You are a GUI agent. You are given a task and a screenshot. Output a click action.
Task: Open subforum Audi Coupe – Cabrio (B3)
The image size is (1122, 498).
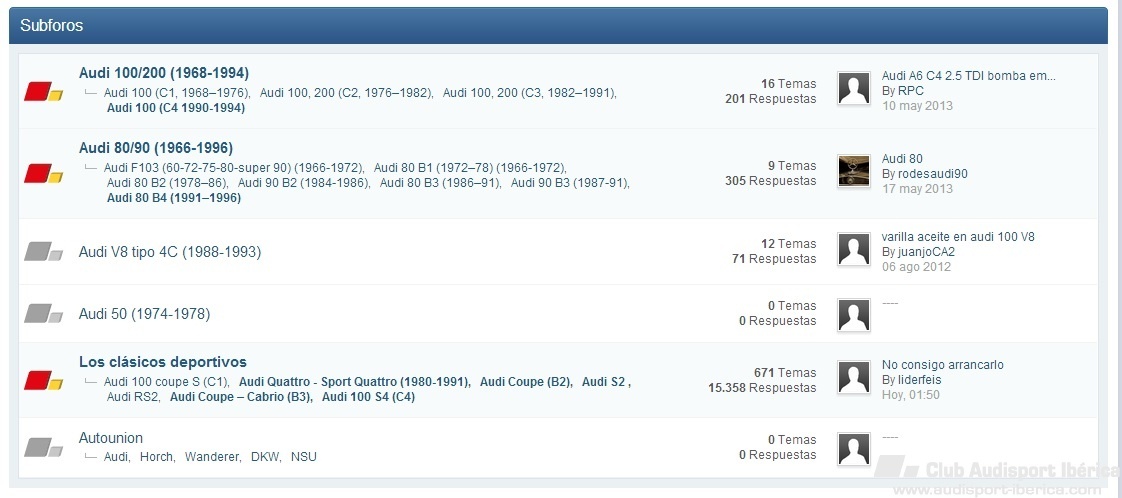tap(241, 397)
